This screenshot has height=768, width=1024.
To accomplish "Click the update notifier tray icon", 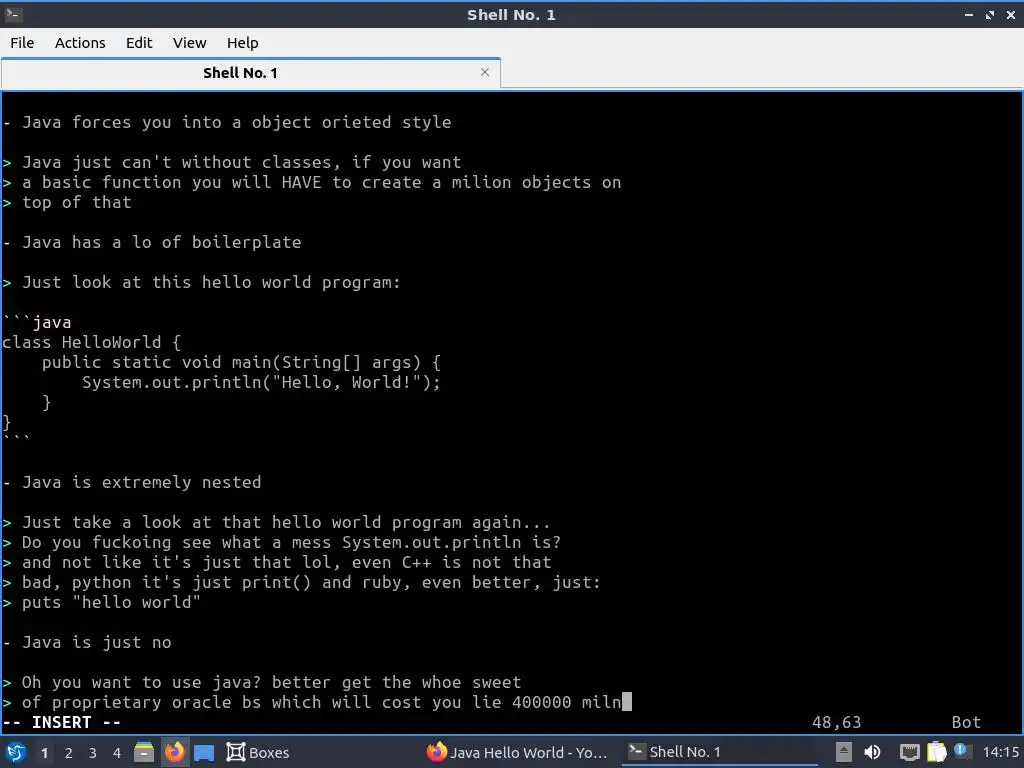I will point(960,750).
